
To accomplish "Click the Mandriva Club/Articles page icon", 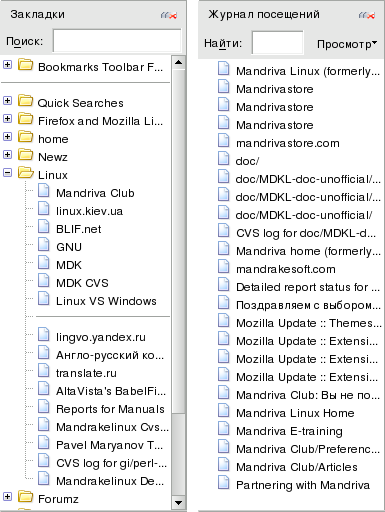I will coord(224,465).
